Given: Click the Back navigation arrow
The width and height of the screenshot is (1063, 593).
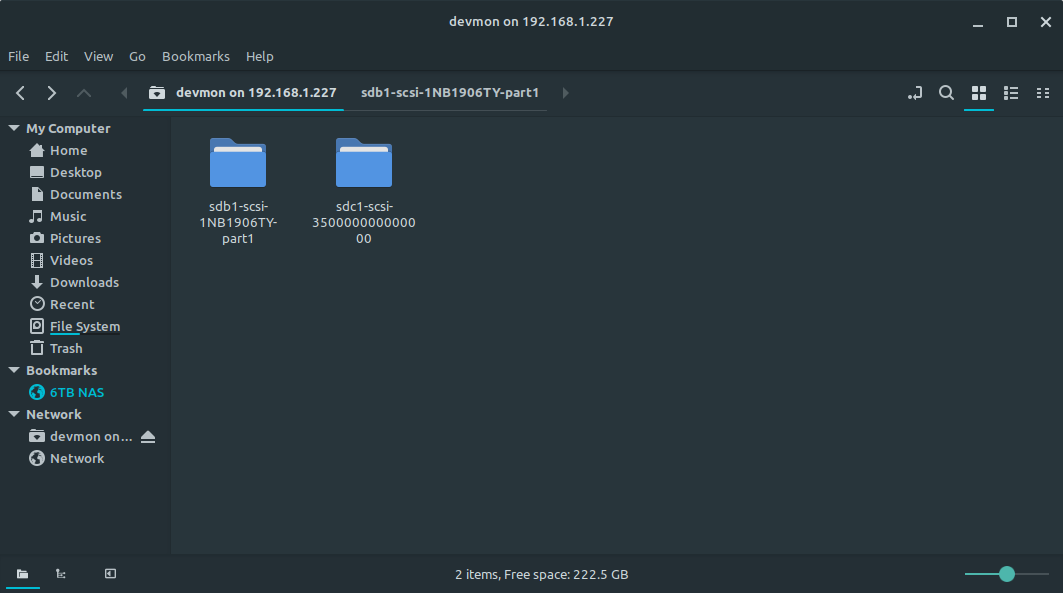Looking at the screenshot, I should (x=20, y=93).
